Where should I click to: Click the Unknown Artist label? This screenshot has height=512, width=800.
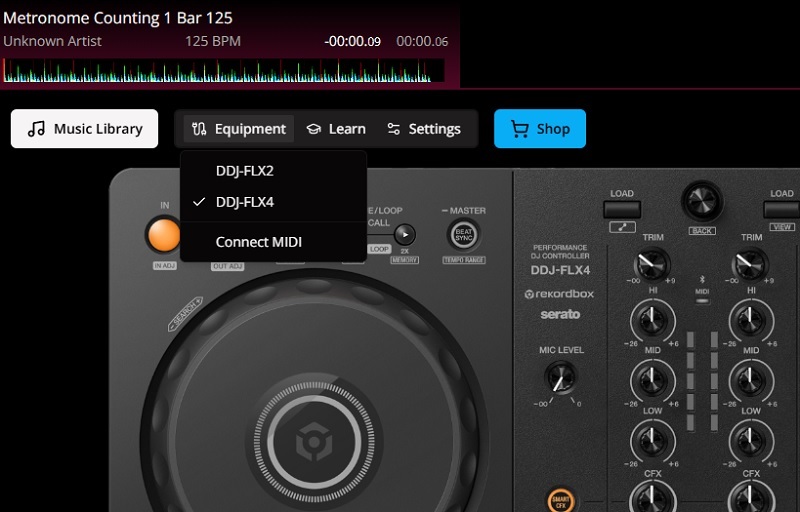52,41
